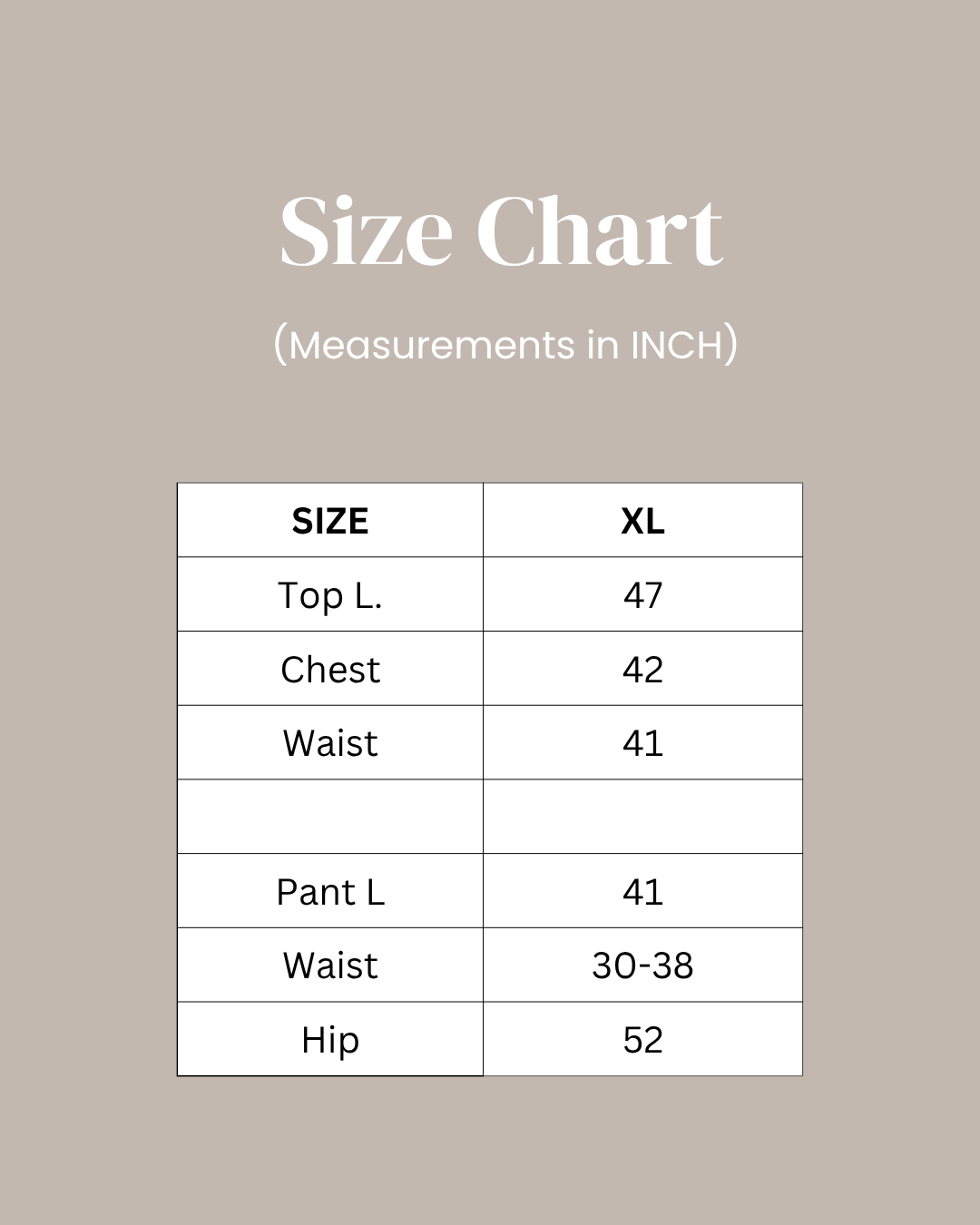980x1225 pixels.
Task: Select the XL column header
Action: pyautogui.click(x=643, y=521)
